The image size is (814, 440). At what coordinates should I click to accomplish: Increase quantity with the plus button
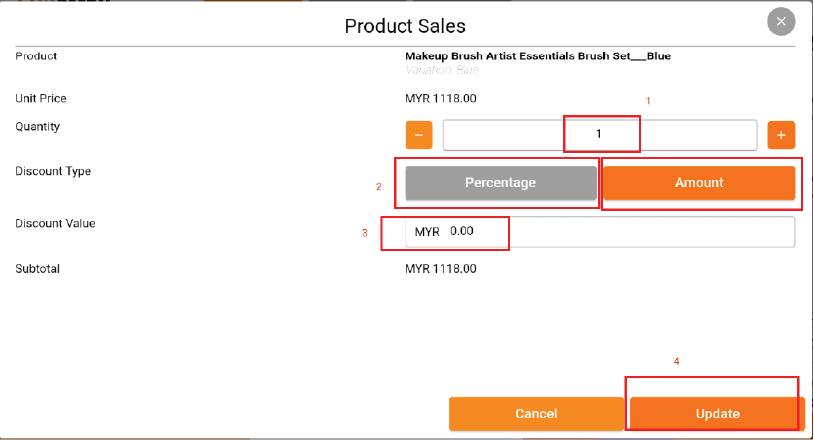[x=781, y=135]
